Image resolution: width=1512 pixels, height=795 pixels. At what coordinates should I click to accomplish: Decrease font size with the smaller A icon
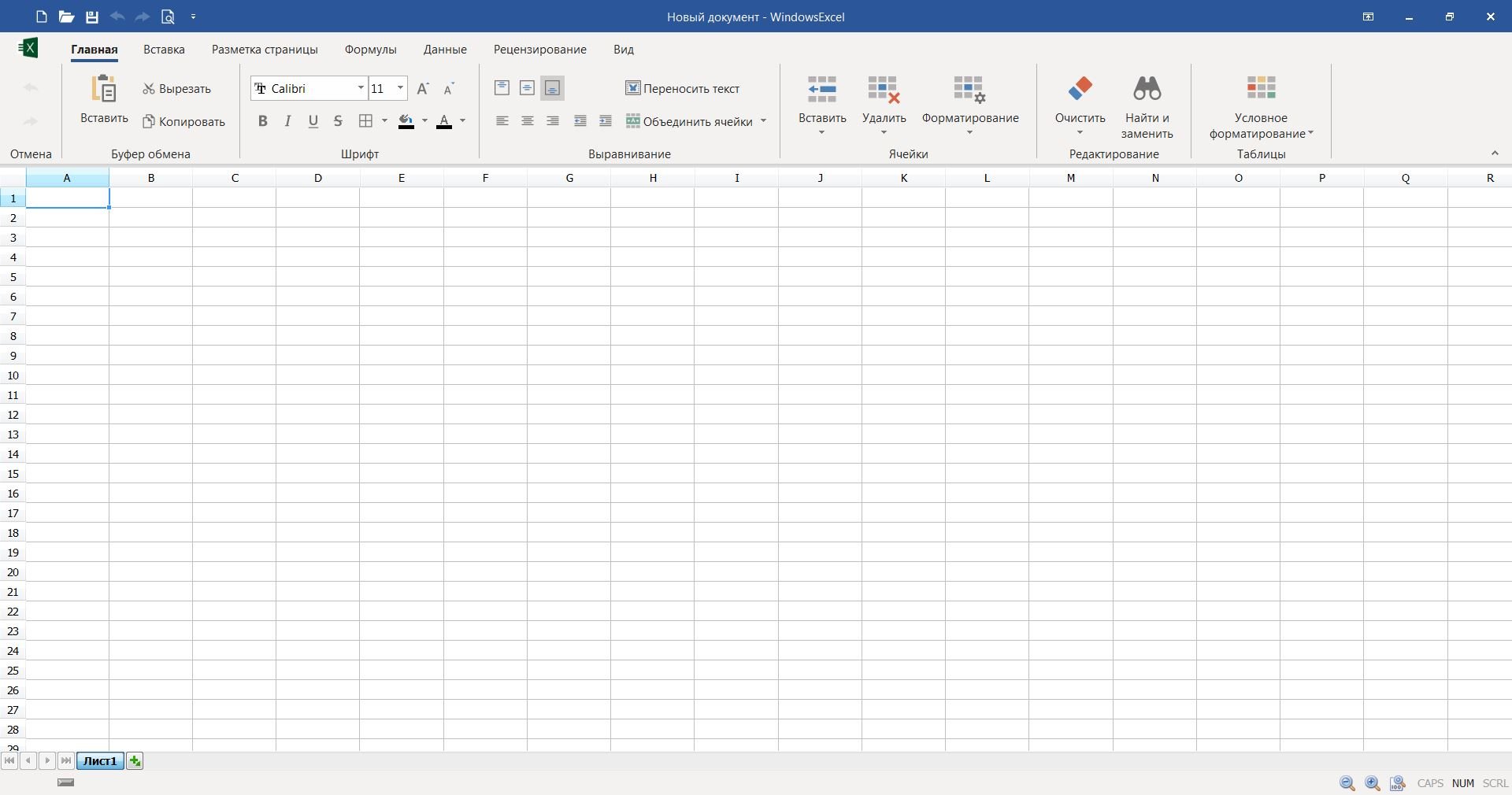tap(449, 89)
